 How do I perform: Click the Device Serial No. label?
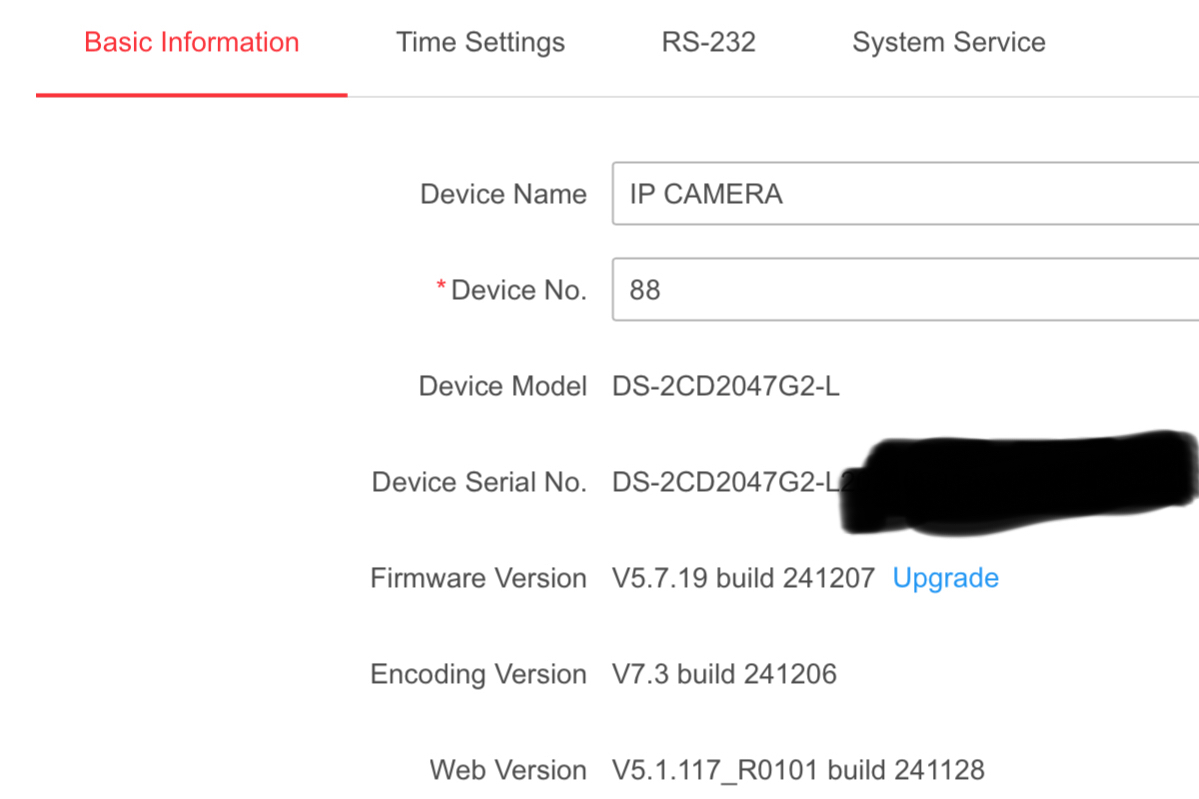[x=479, y=482]
